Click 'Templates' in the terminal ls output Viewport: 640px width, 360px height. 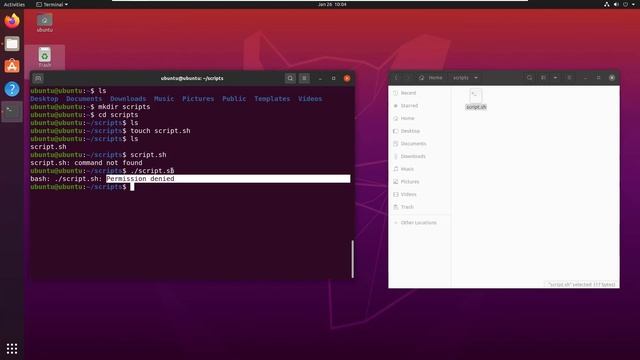pos(272,99)
